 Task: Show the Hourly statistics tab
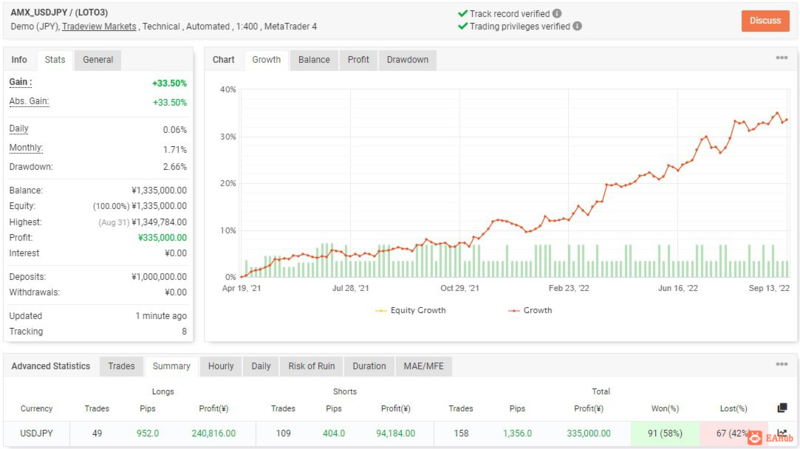(221, 366)
